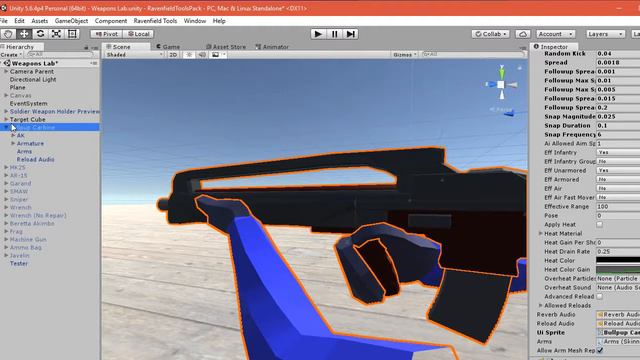Image resolution: width=640 pixels, height=360 pixels.
Task: Expand the Heat Material property
Action: [540, 233]
